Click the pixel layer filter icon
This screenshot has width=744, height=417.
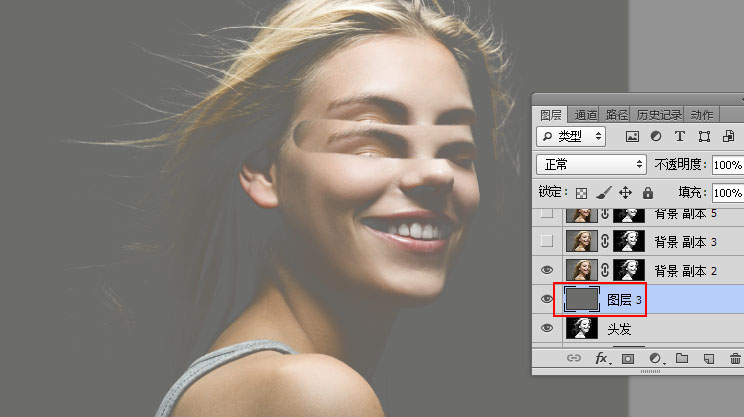click(632, 136)
